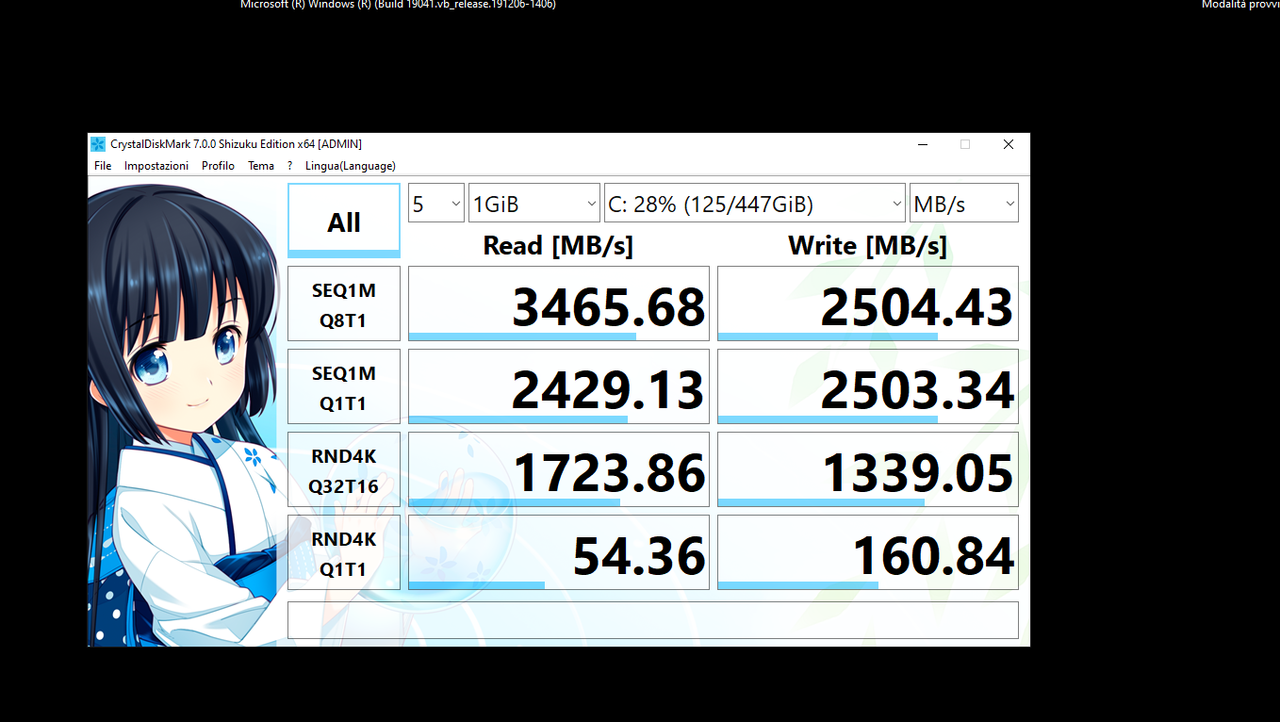Open the Tema menu
This screenshot has height=722, width=1280.
click(261, 166)
